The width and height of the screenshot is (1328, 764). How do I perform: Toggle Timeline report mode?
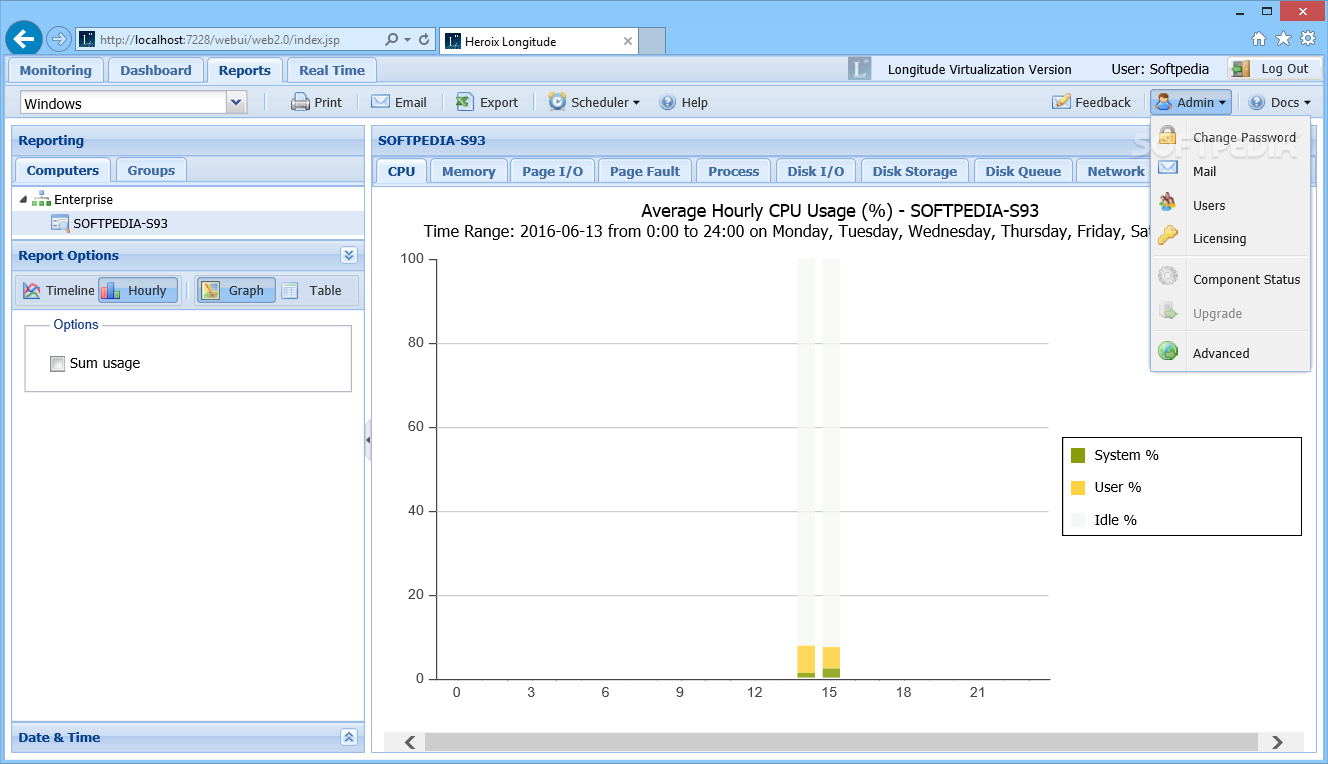58,291
